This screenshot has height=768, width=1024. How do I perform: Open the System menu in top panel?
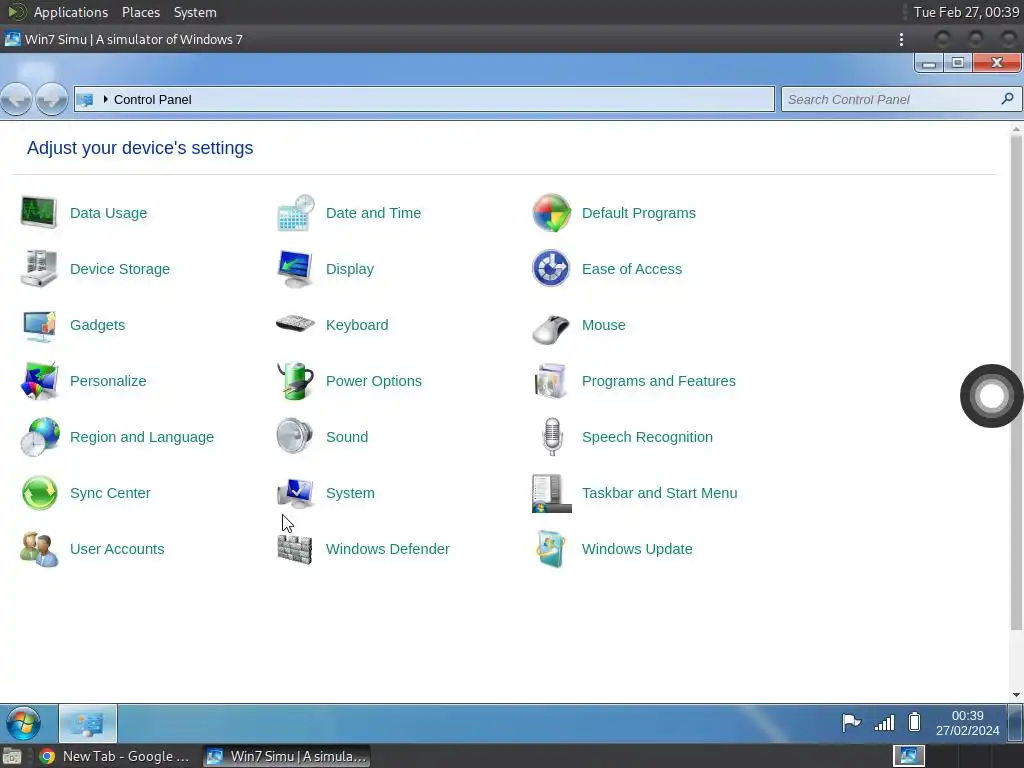(x=195, y=12)
